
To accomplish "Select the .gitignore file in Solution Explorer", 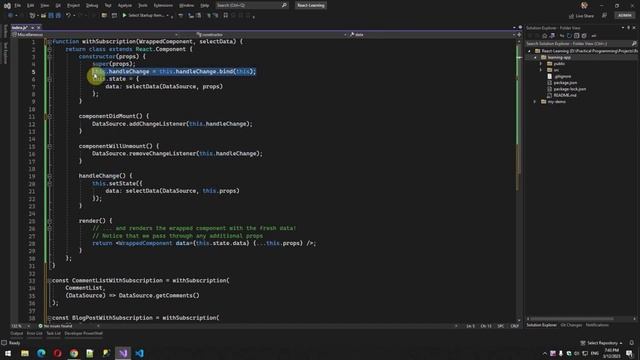I will click(562, 76).
